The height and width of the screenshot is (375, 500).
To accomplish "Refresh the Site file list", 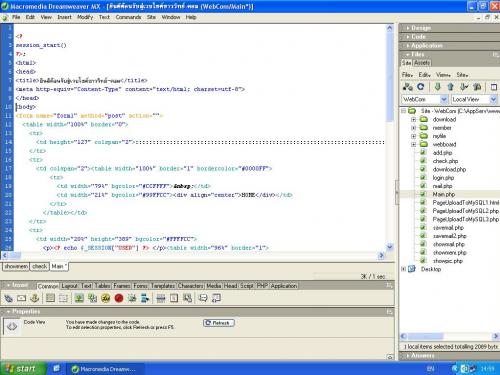I will (x=421, y=87).
